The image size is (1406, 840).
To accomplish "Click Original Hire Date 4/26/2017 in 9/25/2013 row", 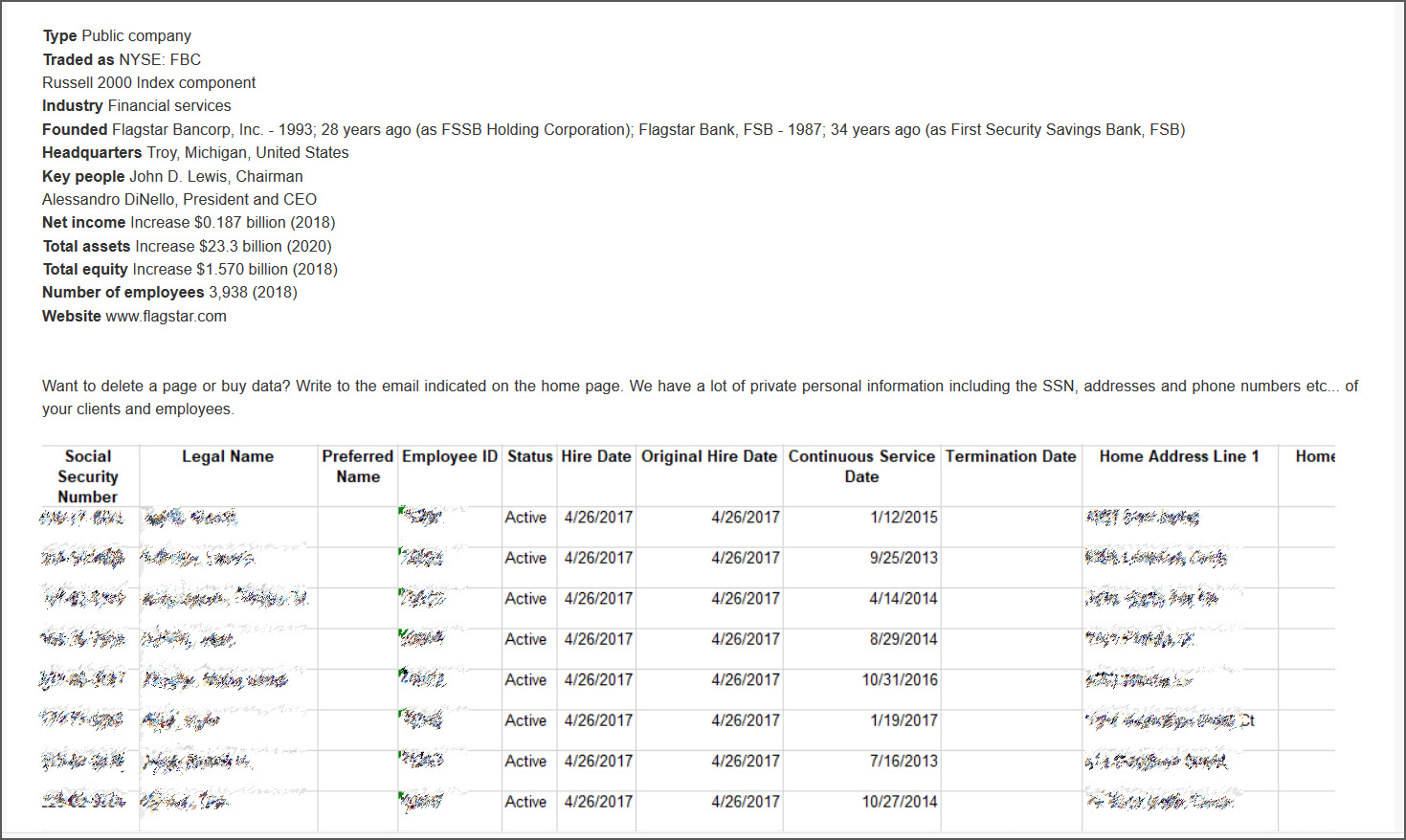I will point(746,558).
